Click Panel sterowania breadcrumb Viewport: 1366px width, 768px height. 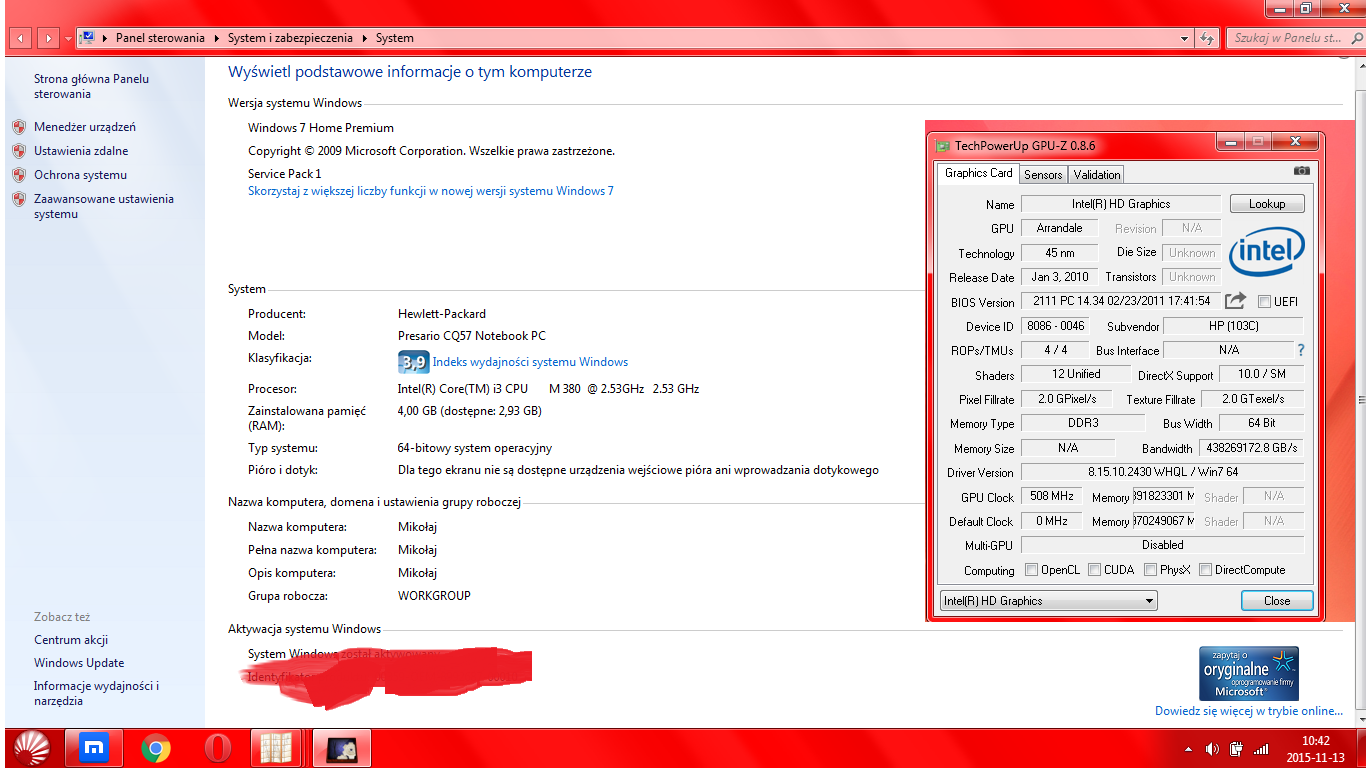click(160, 38)
